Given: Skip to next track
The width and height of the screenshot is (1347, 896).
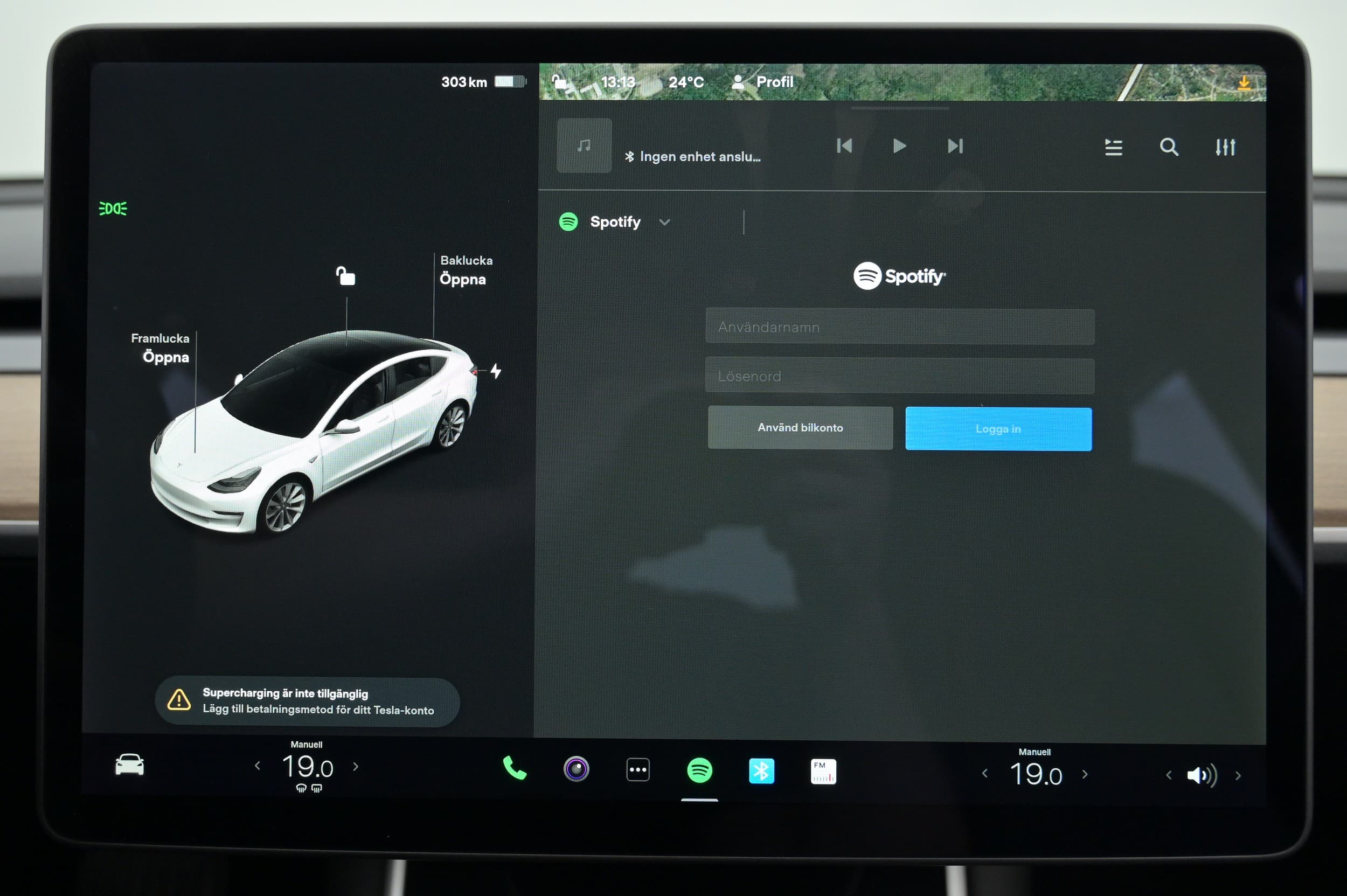Looking at the screenshot, I should tap(955, 145).
